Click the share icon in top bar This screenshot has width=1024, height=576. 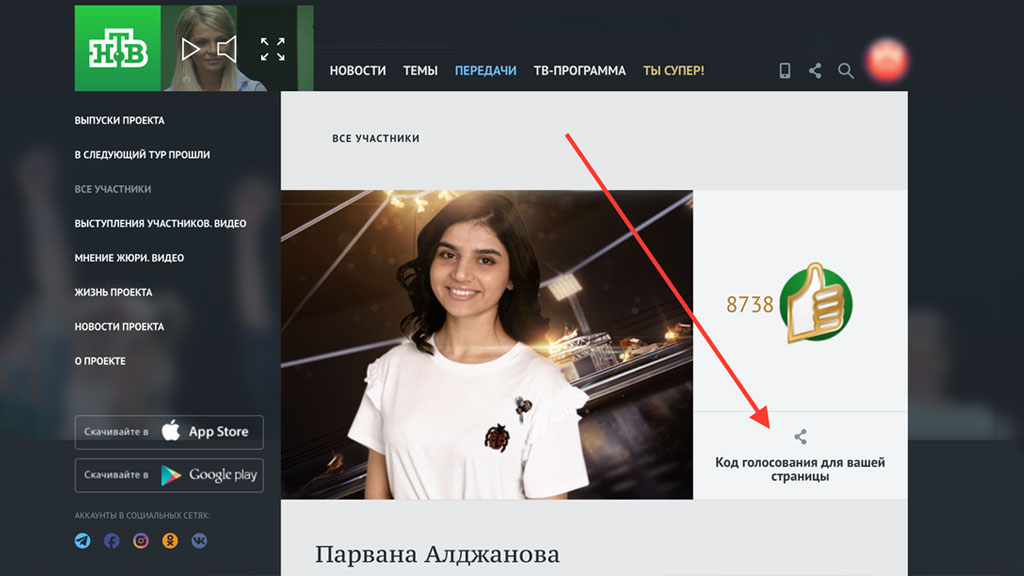(x=815, y=71)
